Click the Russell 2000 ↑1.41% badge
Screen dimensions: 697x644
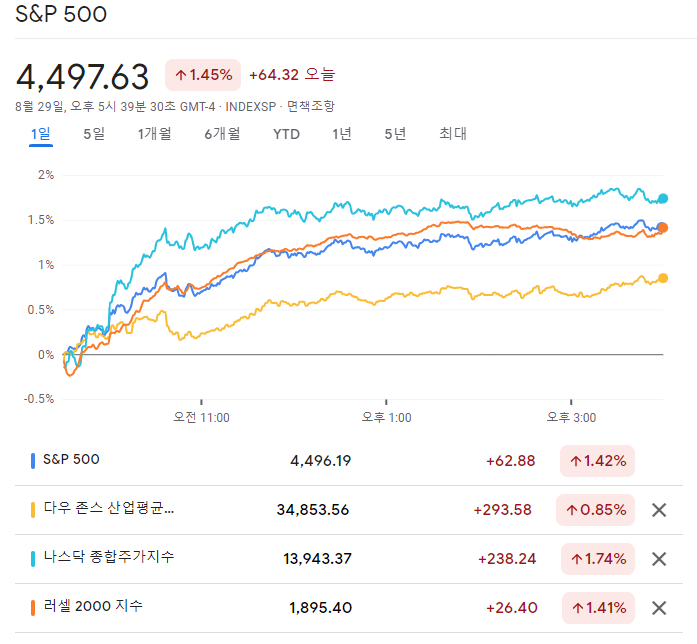pos(598,608)
